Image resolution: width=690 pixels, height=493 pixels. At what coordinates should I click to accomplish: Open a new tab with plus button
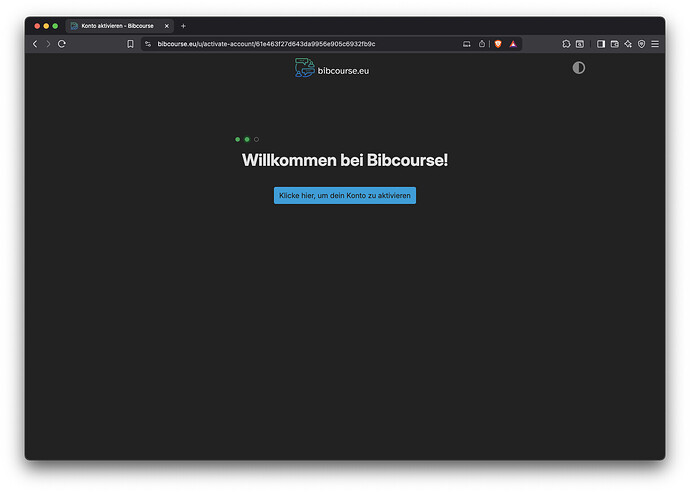[184, 26]
